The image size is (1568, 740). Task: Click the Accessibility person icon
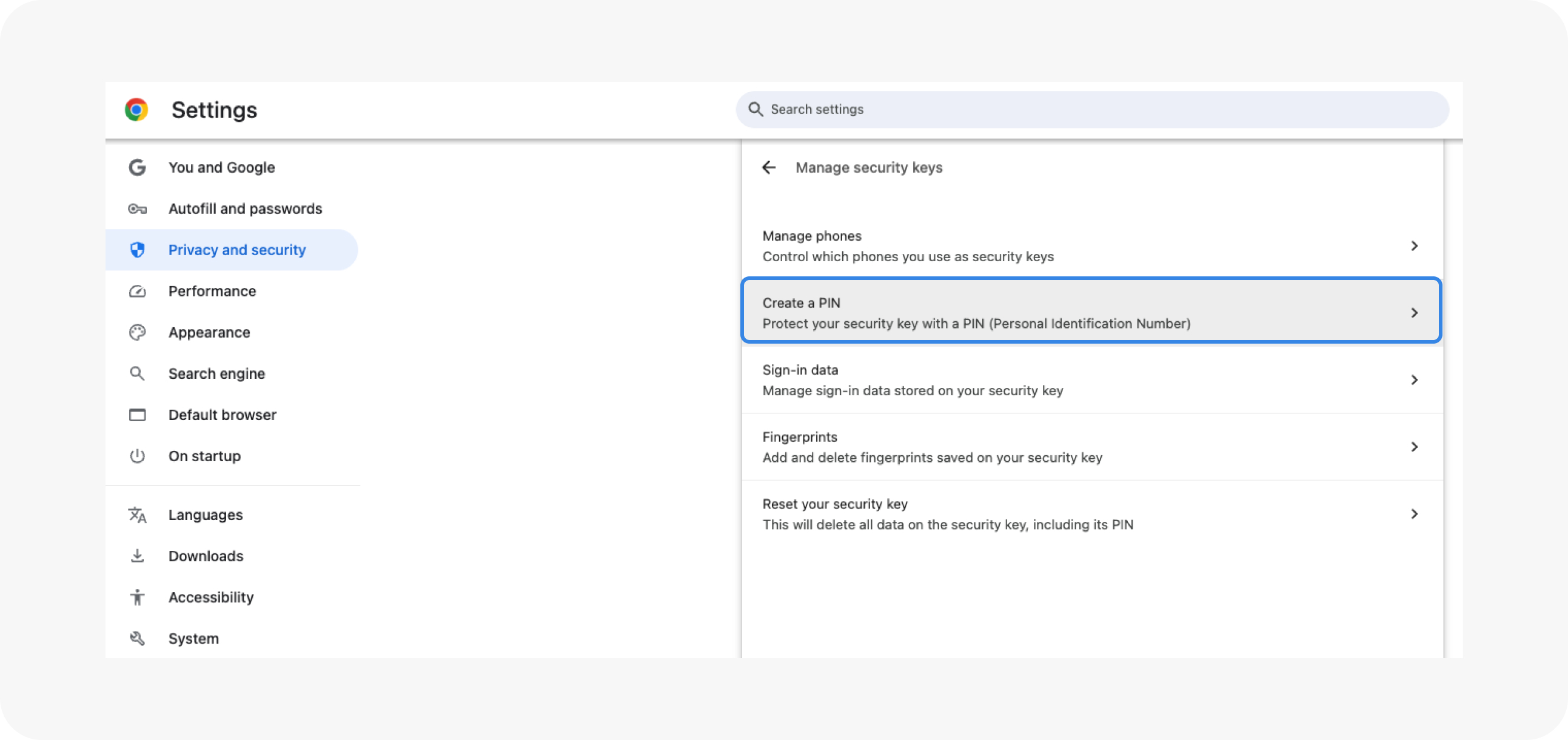(137, 597)
